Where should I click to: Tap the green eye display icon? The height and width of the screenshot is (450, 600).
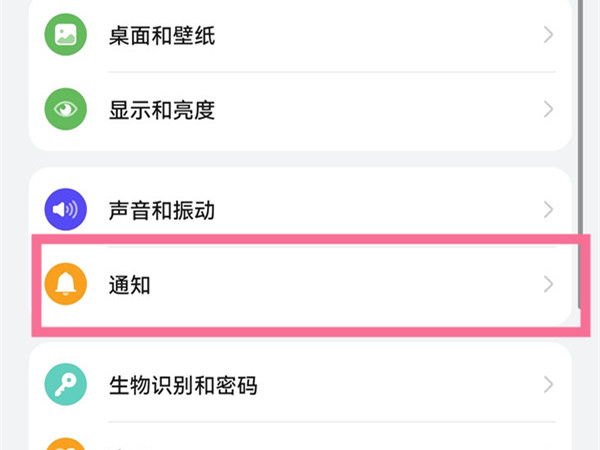click(x=66, y=108)
